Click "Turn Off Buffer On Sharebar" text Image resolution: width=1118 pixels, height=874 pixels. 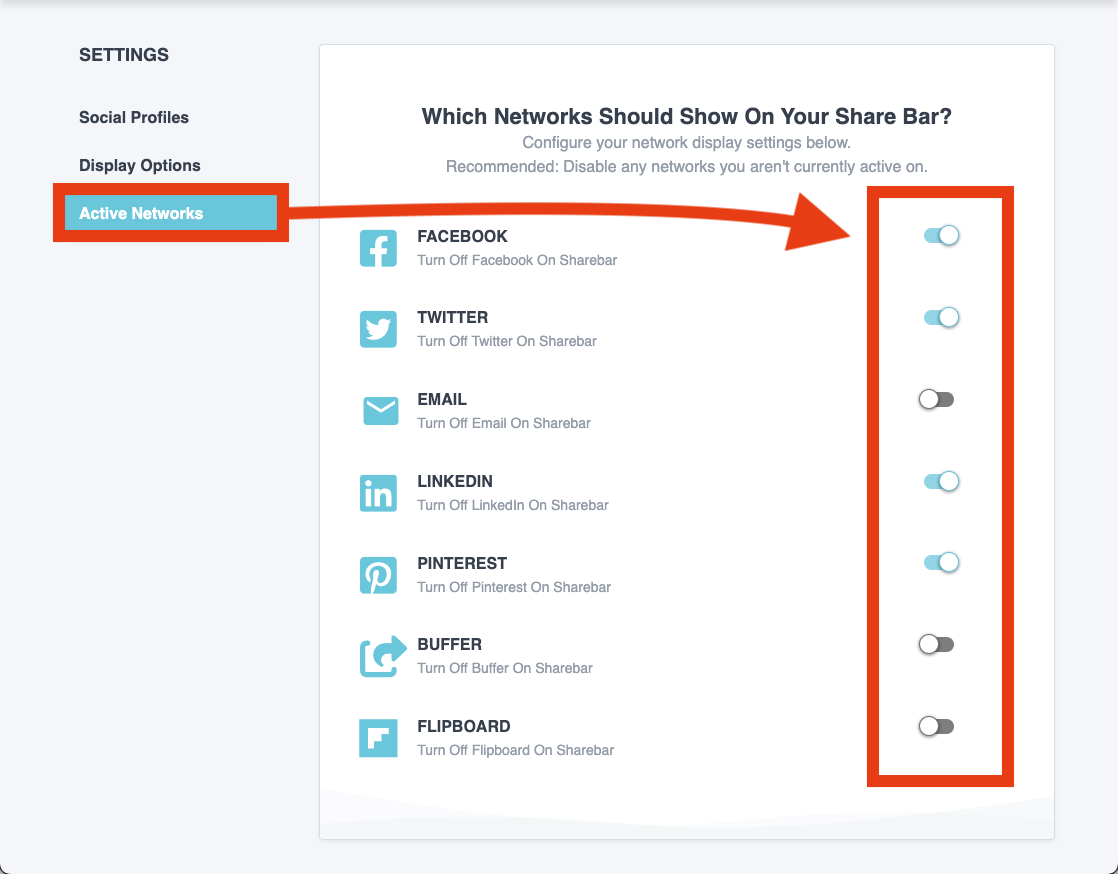505,668
